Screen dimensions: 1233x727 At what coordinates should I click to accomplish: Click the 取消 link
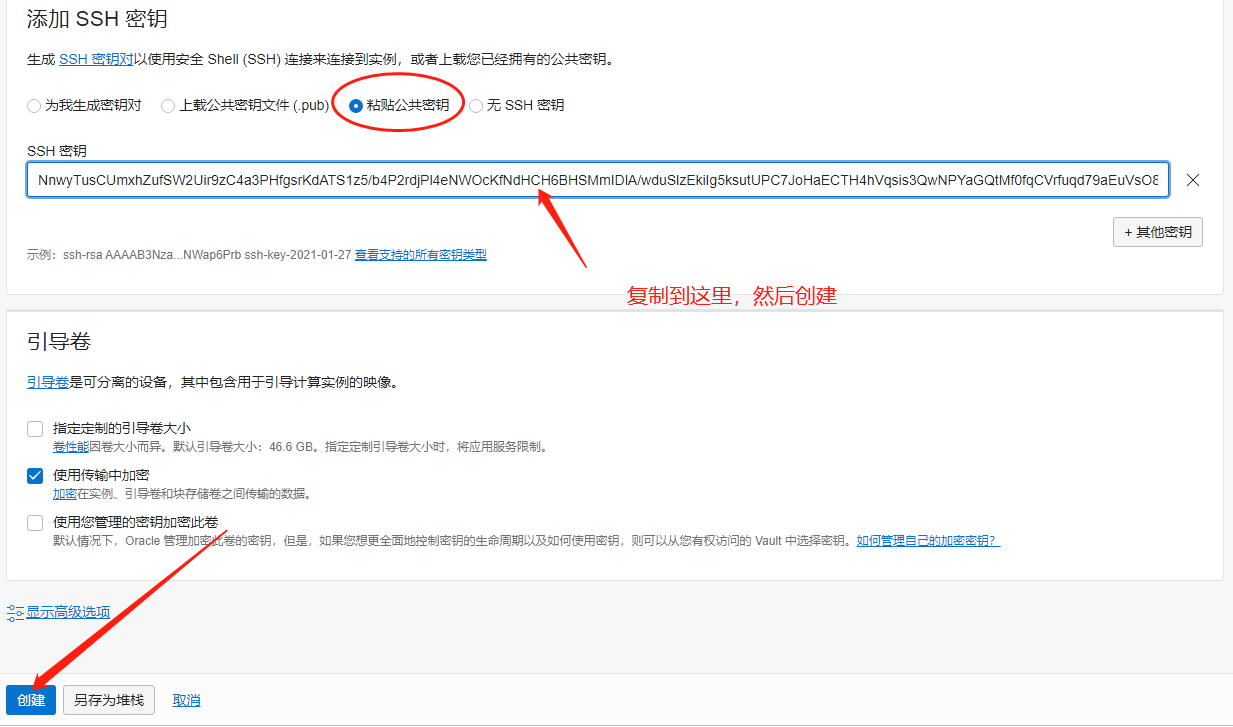pos(186,700)
